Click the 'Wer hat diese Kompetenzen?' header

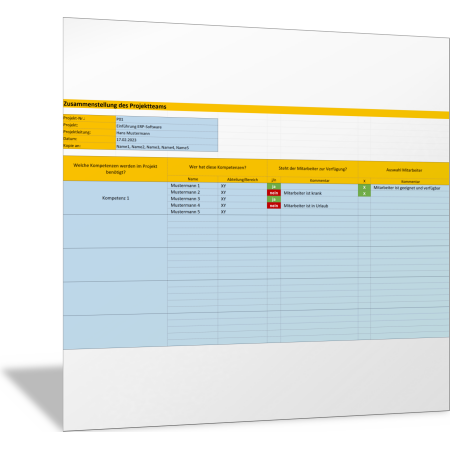pyautogui.click(x=217, y=167)
